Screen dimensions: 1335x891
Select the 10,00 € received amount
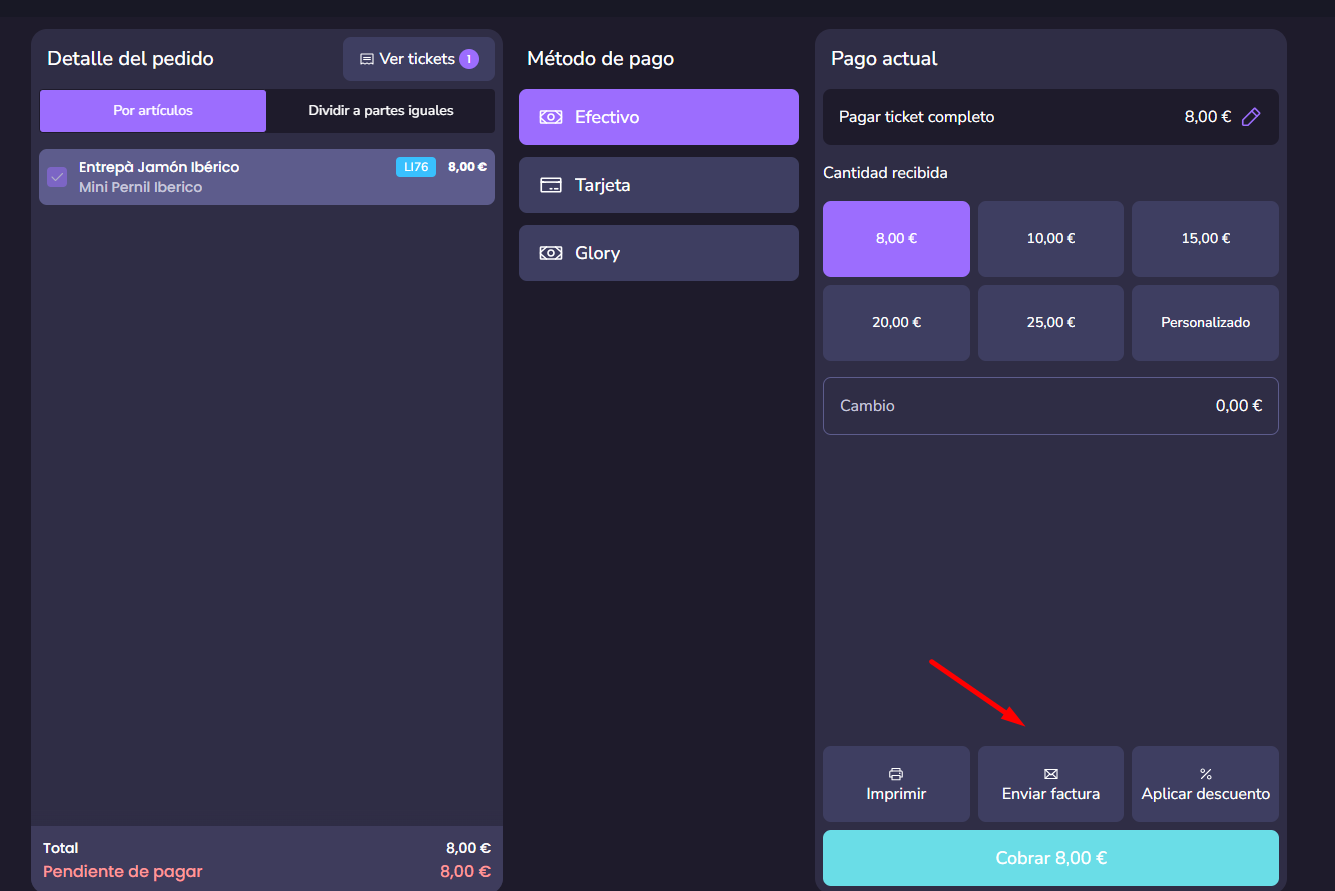tap(1050, 239)
